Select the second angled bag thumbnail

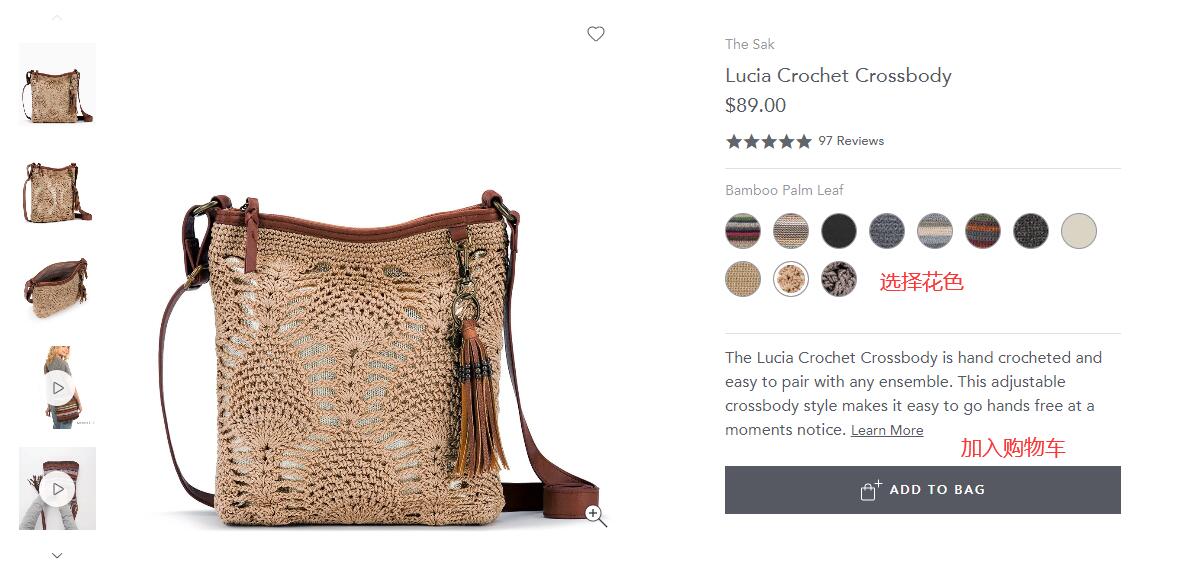click(57, 191)
